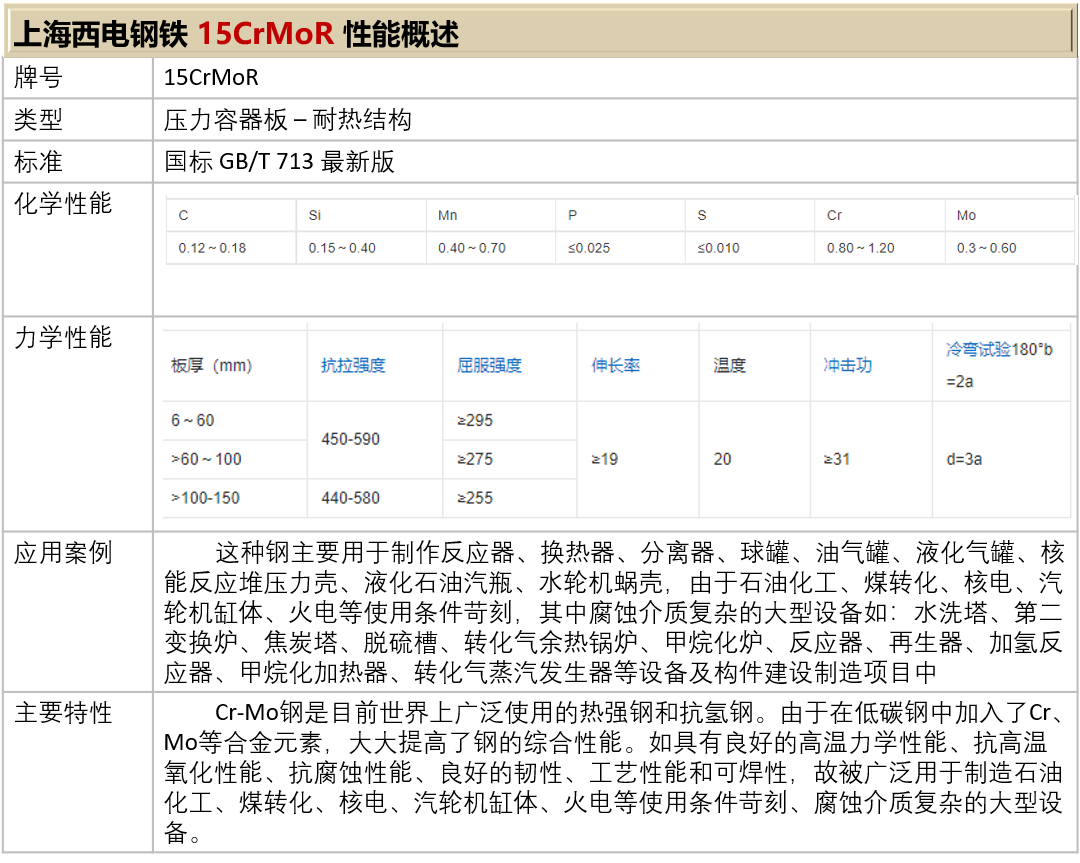Select the carbon value 0.12～0.18 cell

212,248
